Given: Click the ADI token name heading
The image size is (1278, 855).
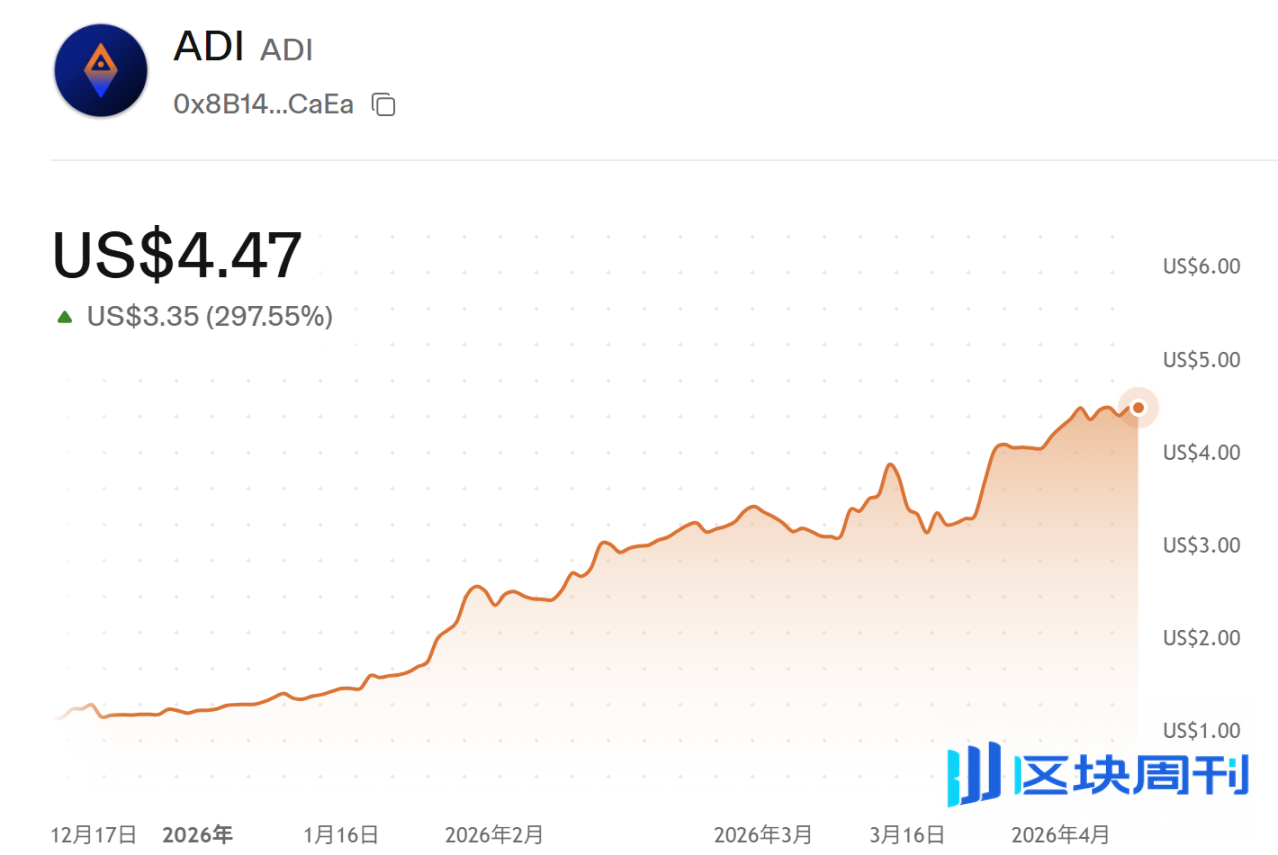Looking at the screenshot, I should click(x=208, y=46).
